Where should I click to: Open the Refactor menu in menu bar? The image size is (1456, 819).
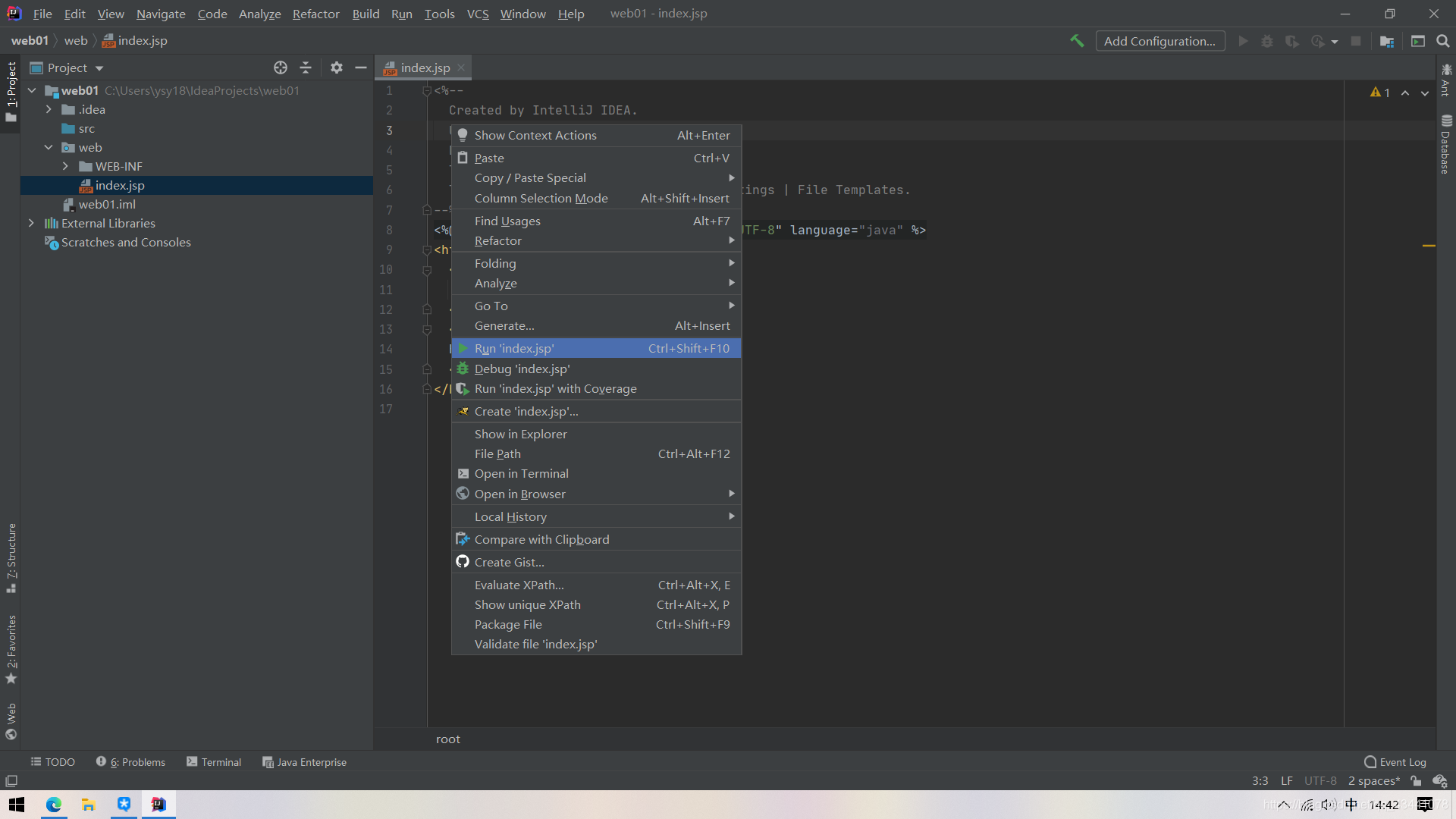tap(315, 14)
